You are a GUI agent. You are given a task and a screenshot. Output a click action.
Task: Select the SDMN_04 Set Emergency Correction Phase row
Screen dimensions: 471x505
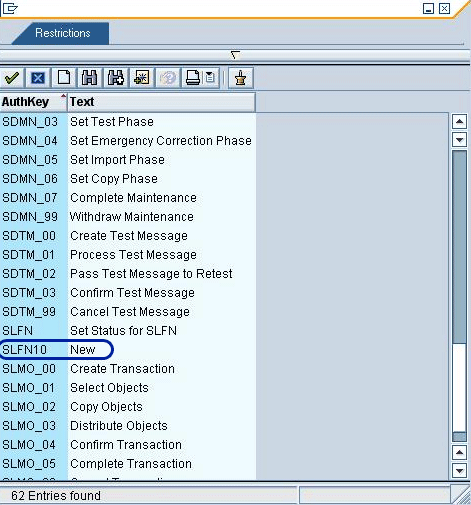pos(128,141)
